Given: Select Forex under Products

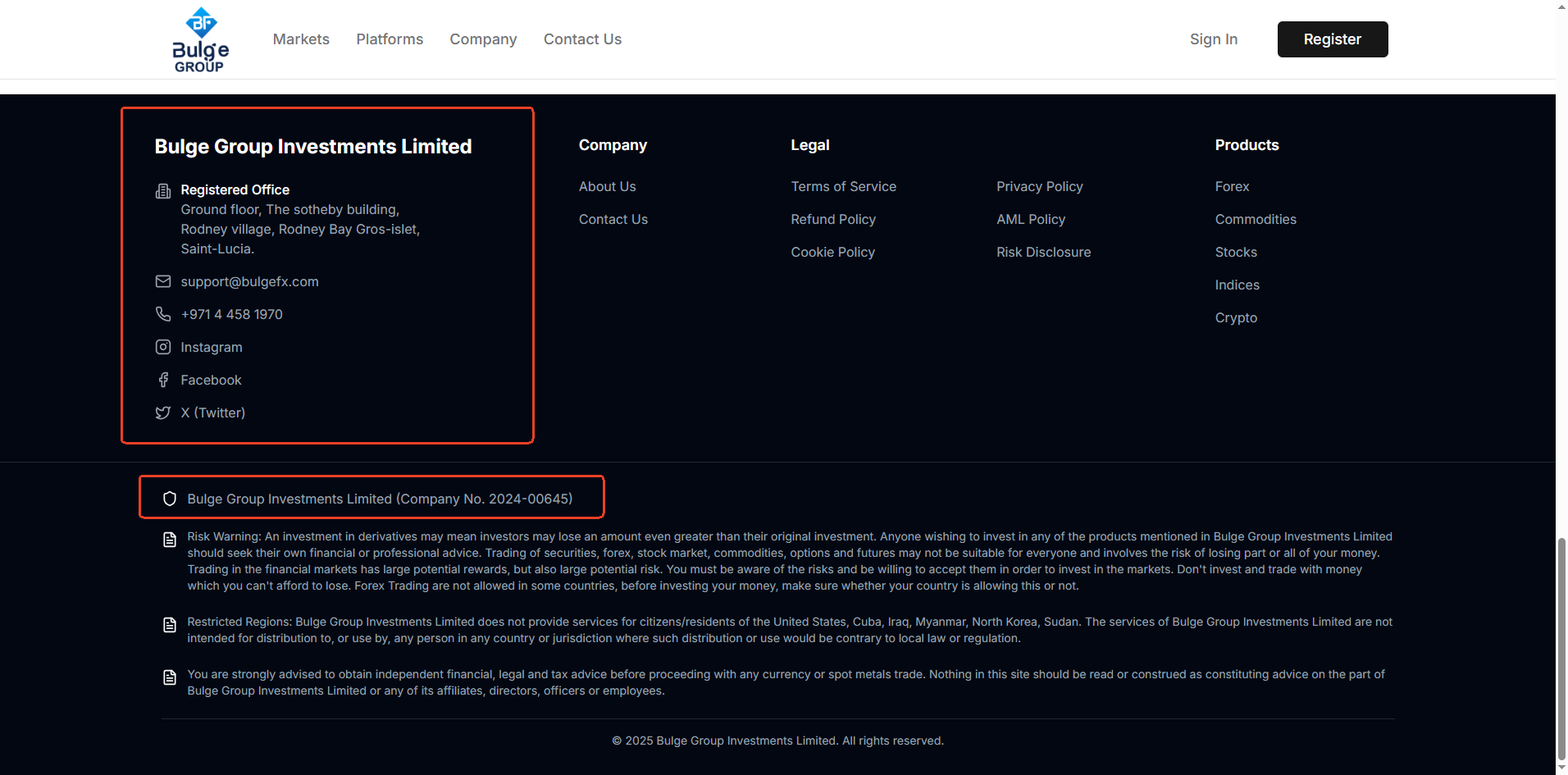Looking at the screenshot, I should (1232, 186).
